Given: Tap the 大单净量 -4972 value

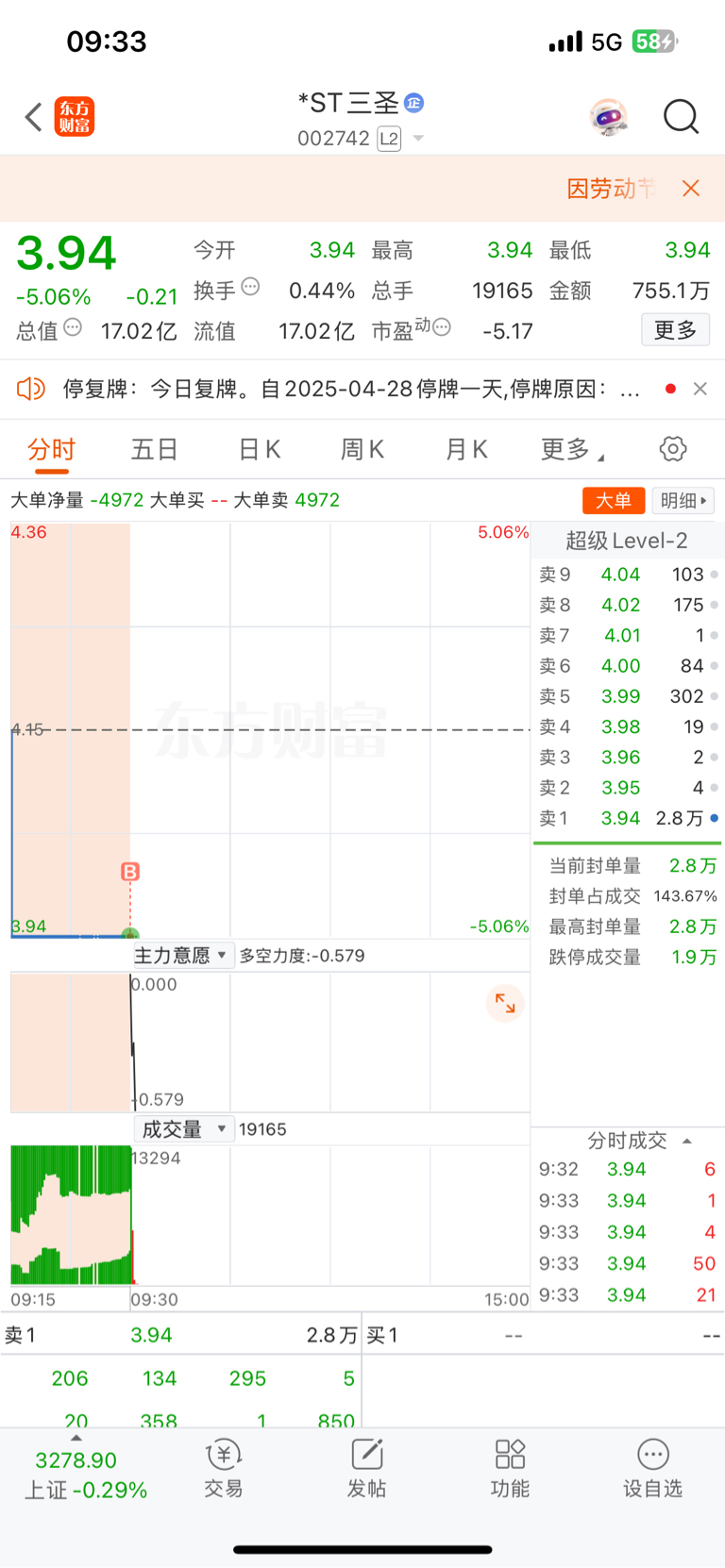Looking at the screenshot, I should (x=117, y=500).
